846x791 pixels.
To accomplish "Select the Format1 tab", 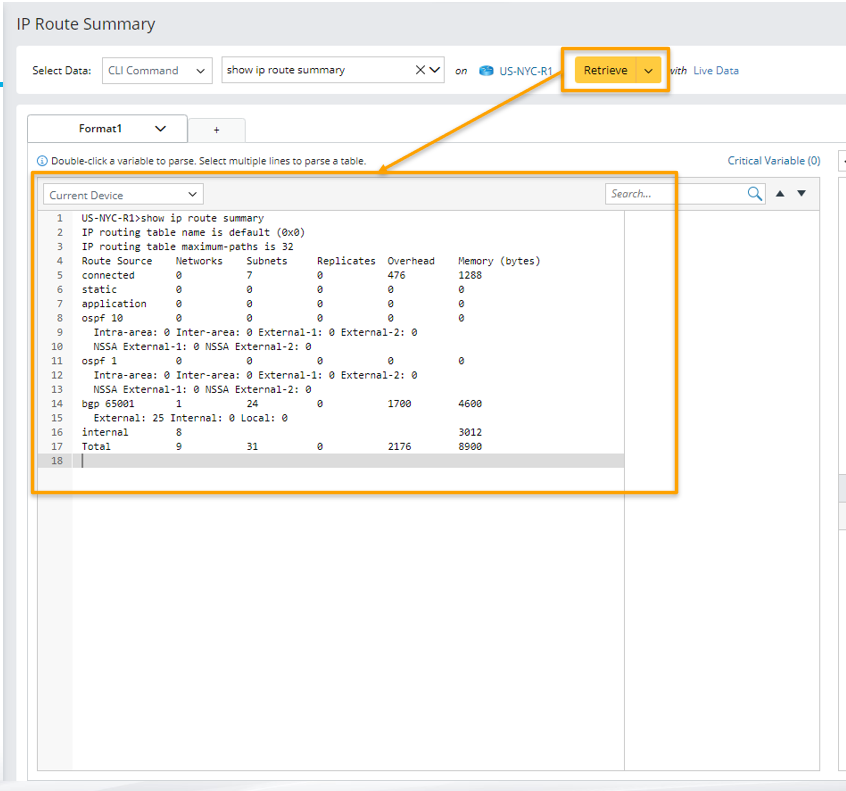I will click(100, 129).
